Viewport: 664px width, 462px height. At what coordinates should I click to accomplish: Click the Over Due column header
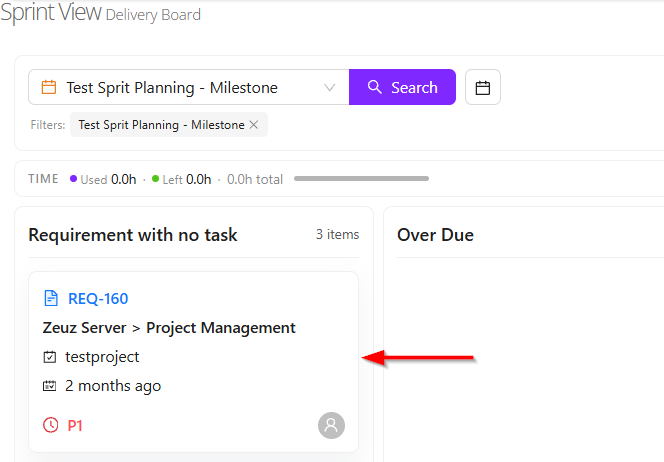tap(435, 235)
